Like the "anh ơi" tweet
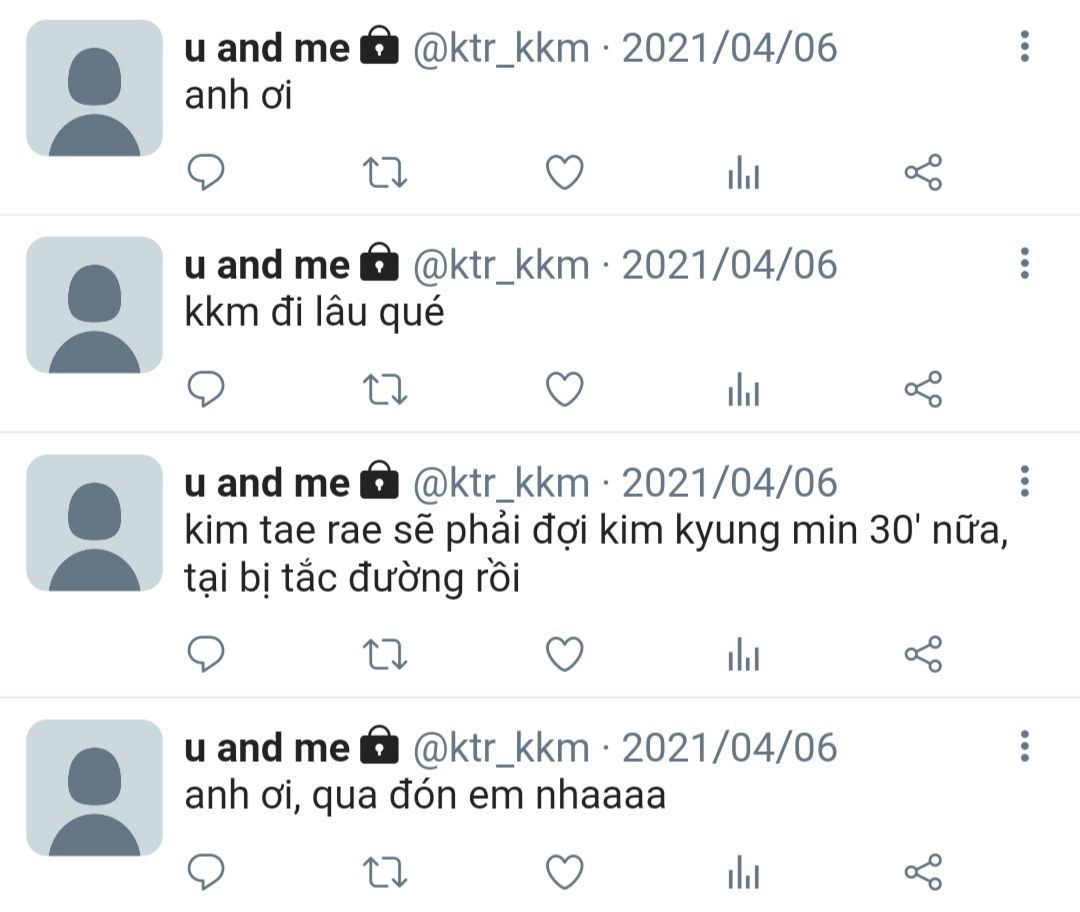The image size is (1080, 912). click(x=565, y=172)
